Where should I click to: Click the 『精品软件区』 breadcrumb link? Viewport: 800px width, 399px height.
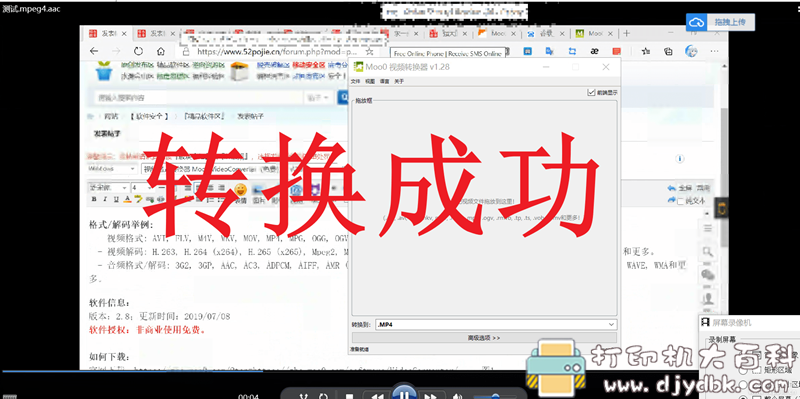pyautogui.click(x=204, y=116)
